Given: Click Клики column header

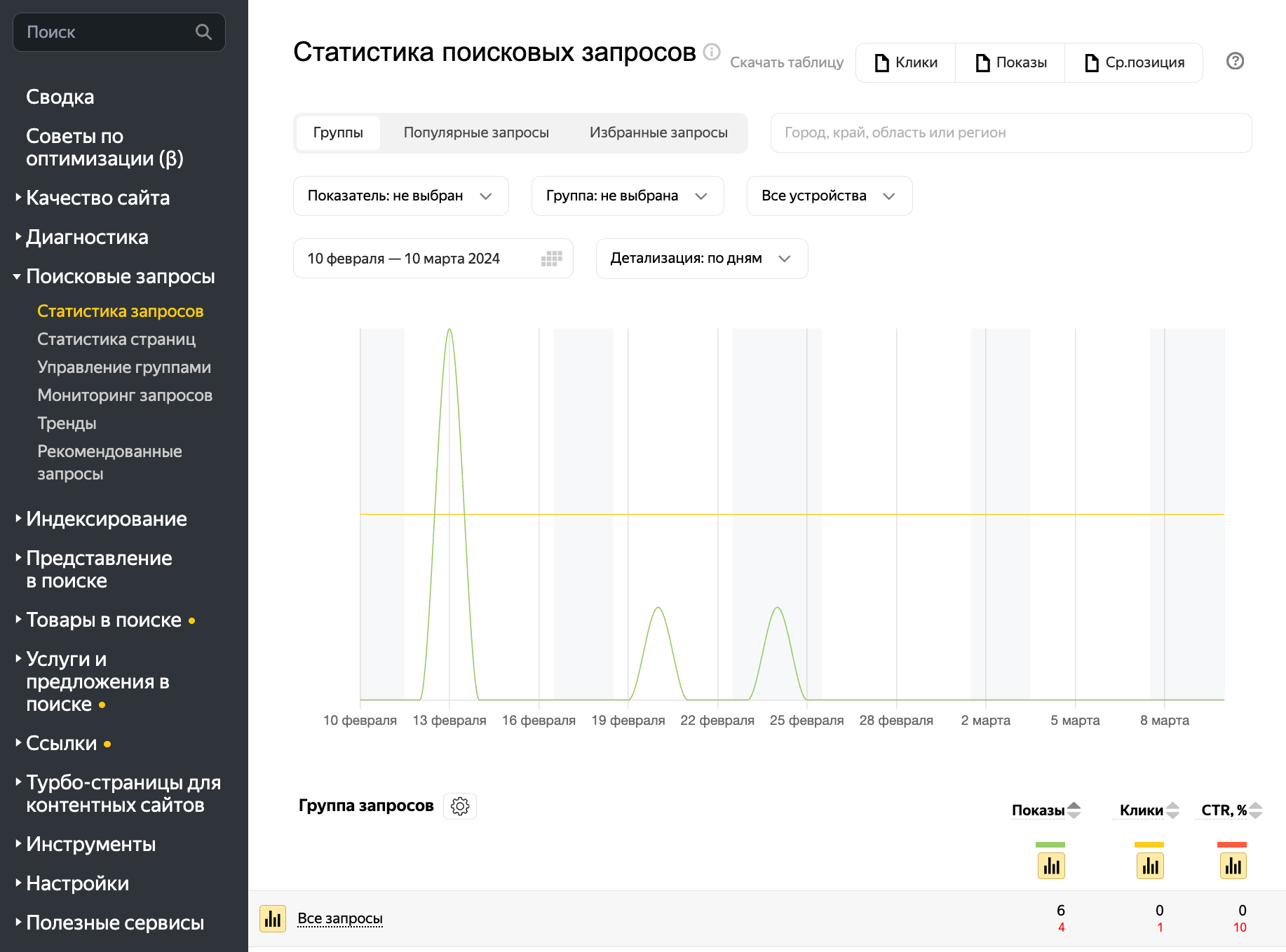Looking at the screenshot, I should [1141, 810].
